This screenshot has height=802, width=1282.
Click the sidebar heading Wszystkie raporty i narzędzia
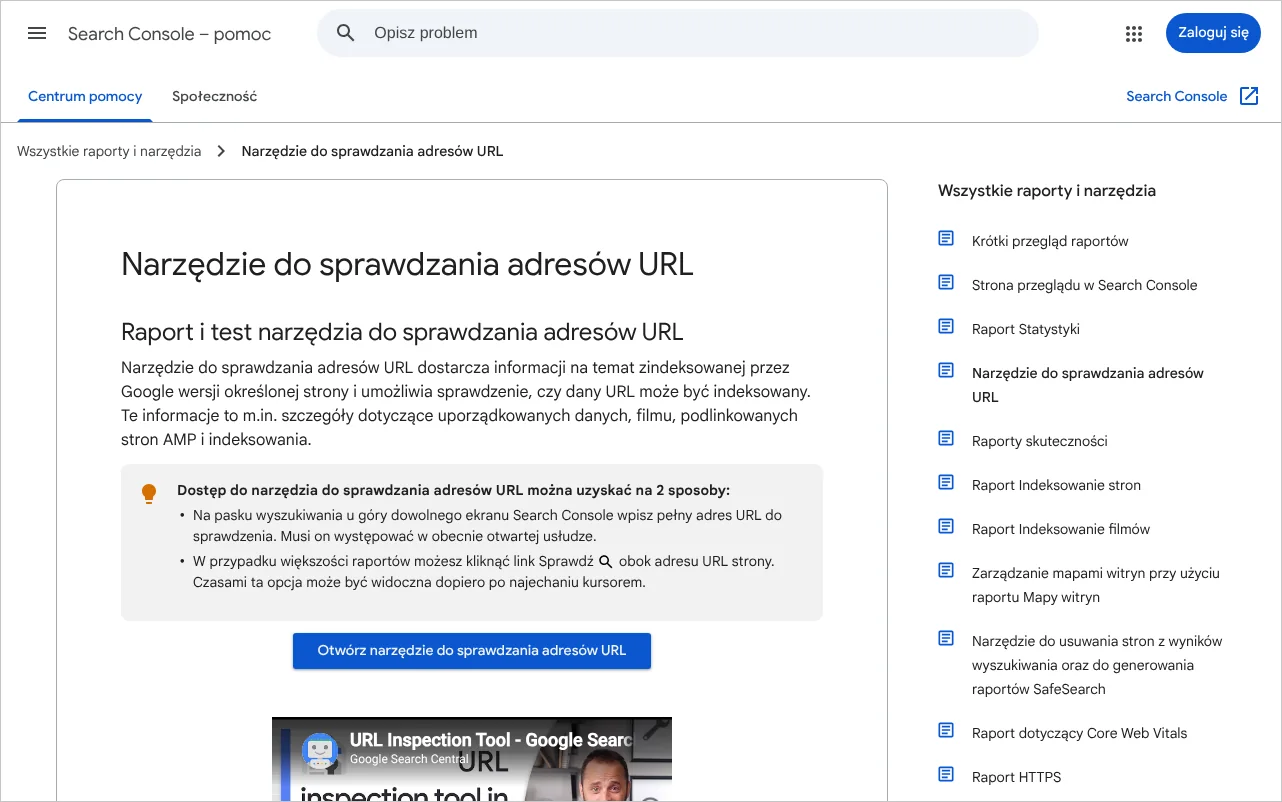coord(1047,191)
